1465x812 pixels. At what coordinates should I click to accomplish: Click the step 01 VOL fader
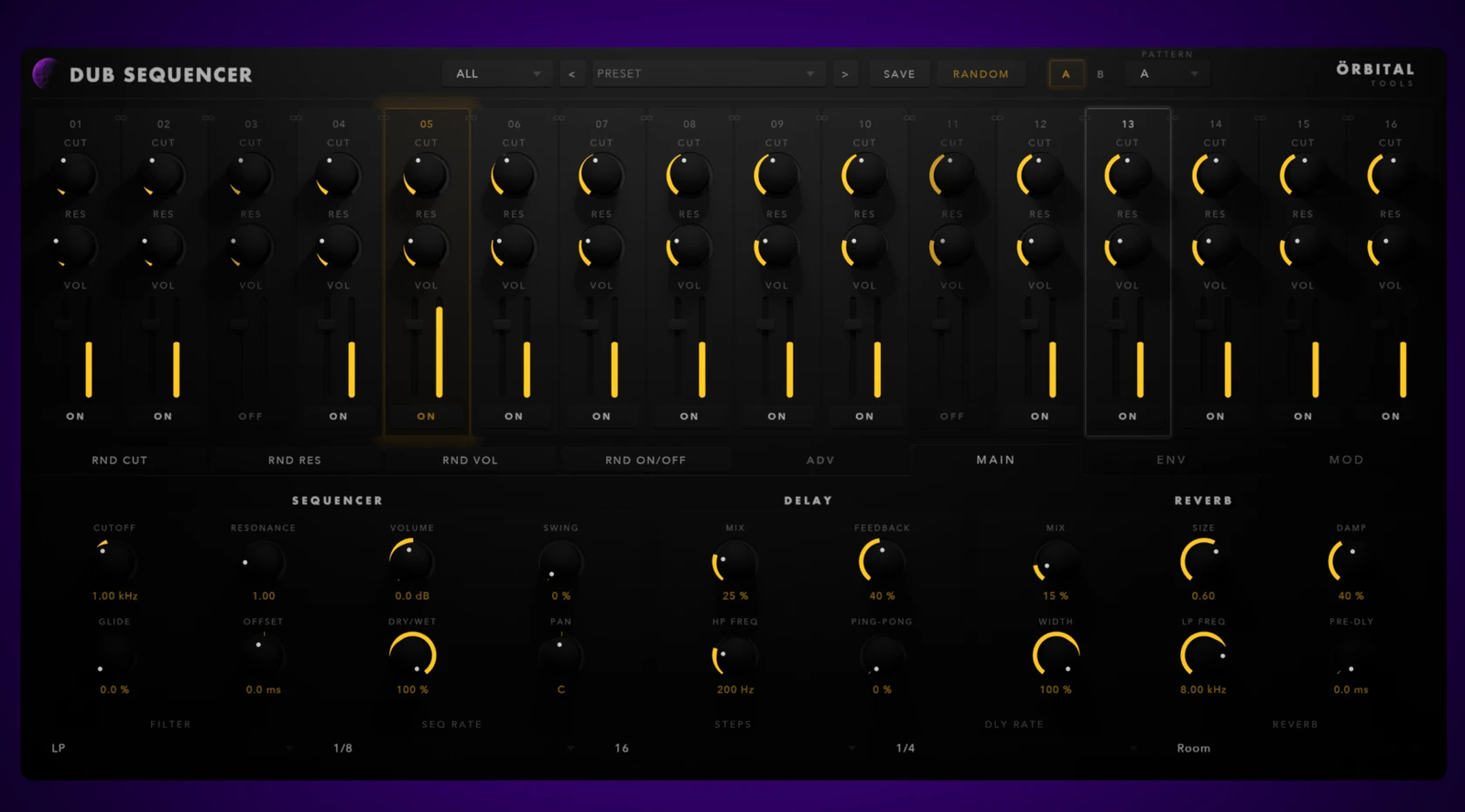pyautogui.click(x=64, y=326)
